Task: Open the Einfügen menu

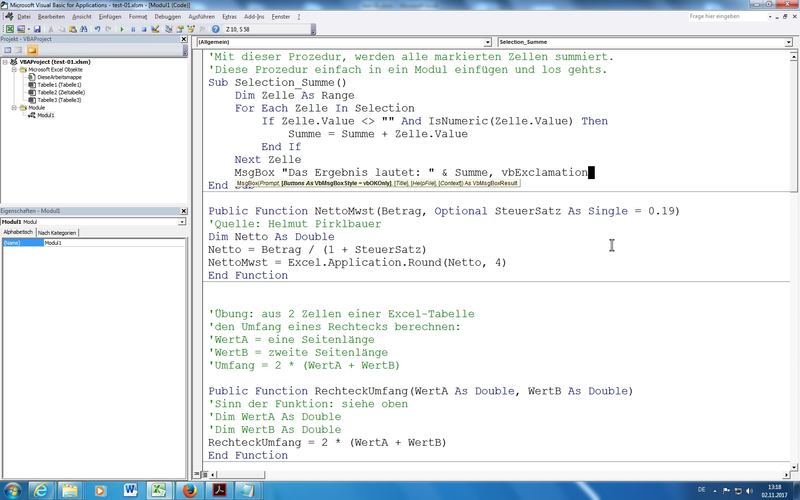Action: pos(110,17)
